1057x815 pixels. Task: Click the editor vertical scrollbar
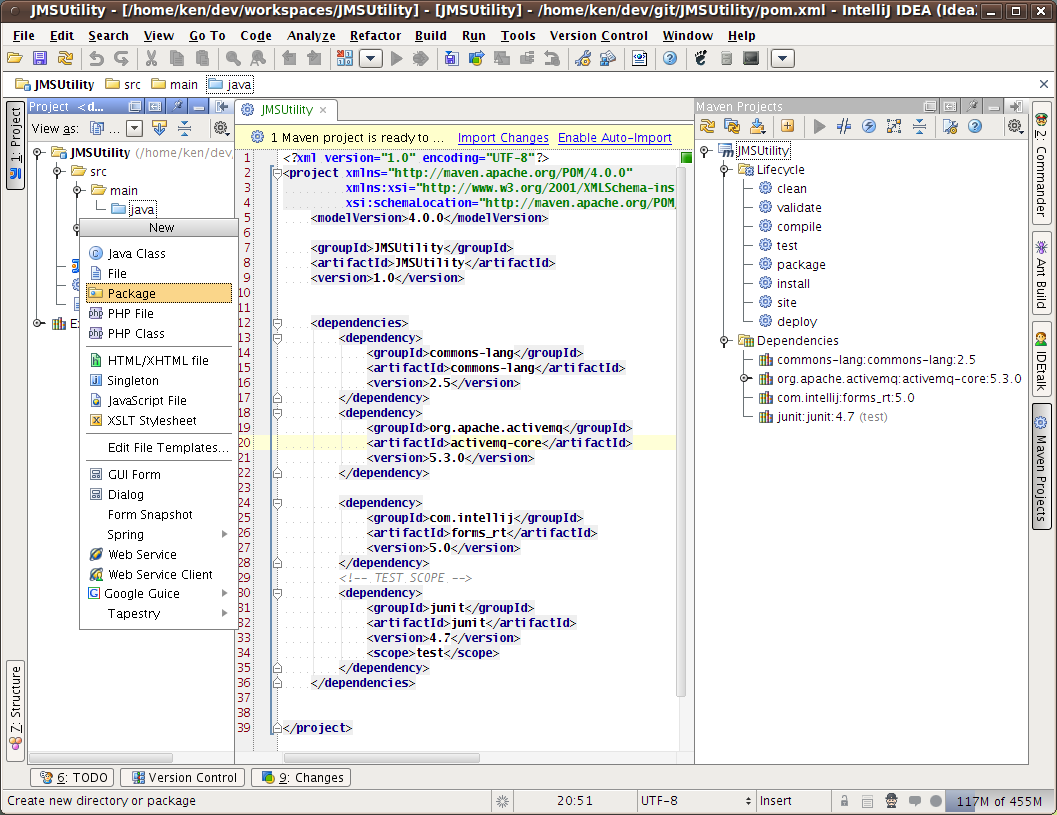pyautogui.click(x=681, y=431)
